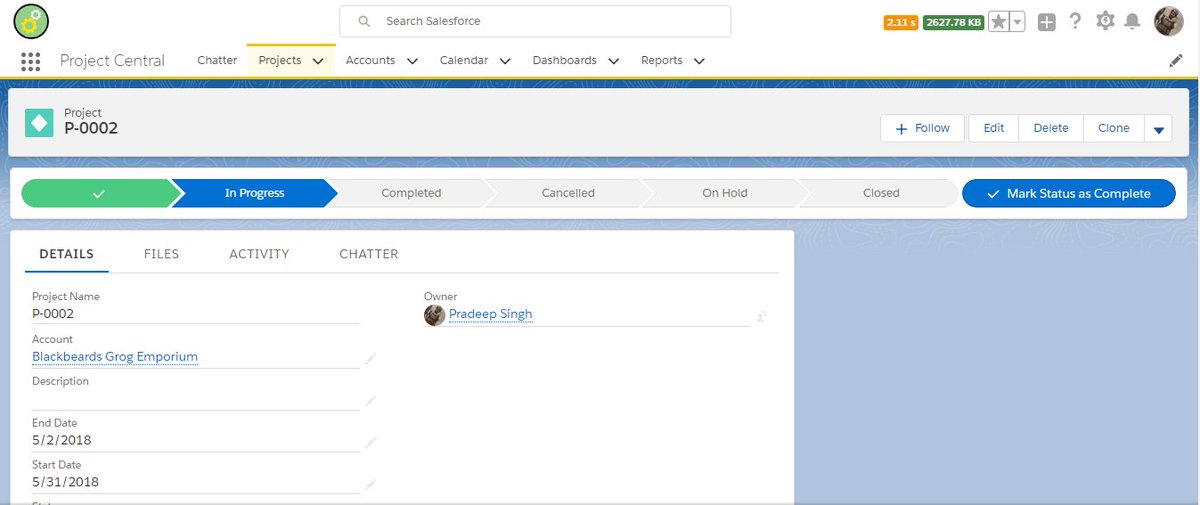Edit the End Date pencil icon

point(370,442)
